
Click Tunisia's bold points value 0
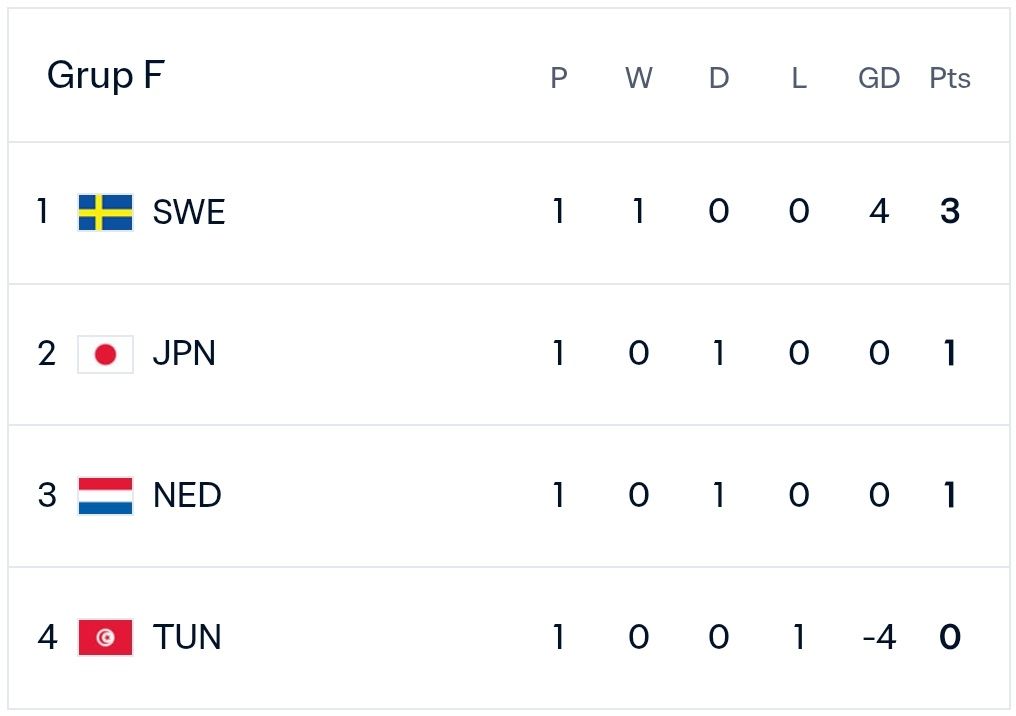(950, 637)
